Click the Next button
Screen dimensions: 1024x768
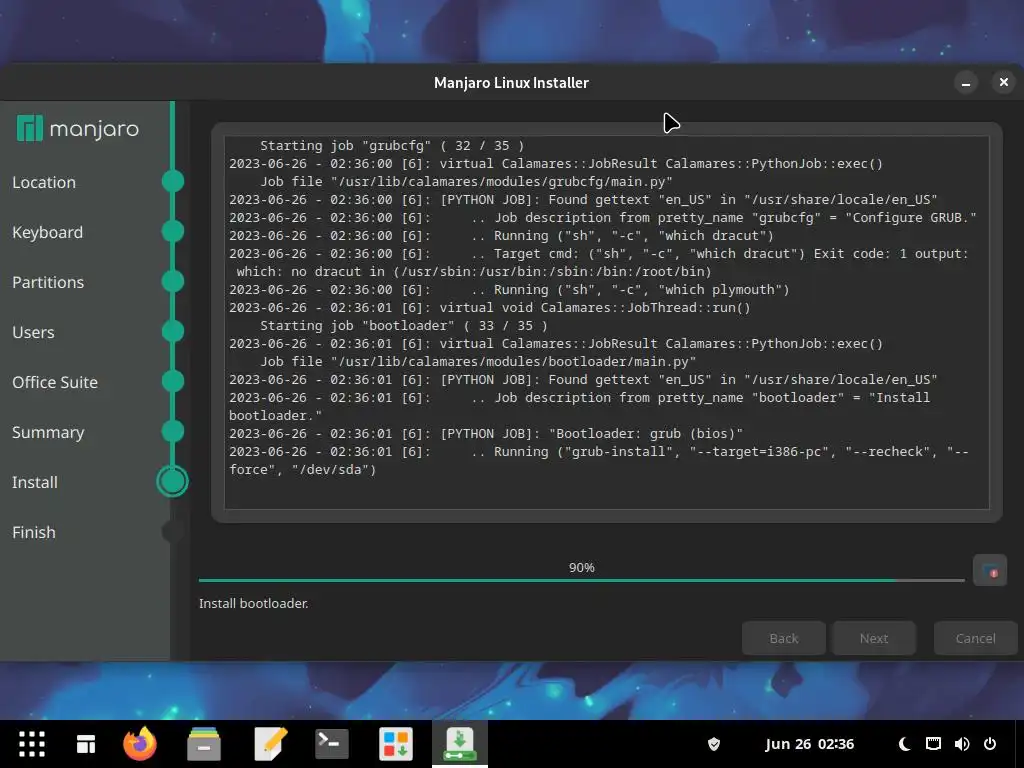[874, 638]
